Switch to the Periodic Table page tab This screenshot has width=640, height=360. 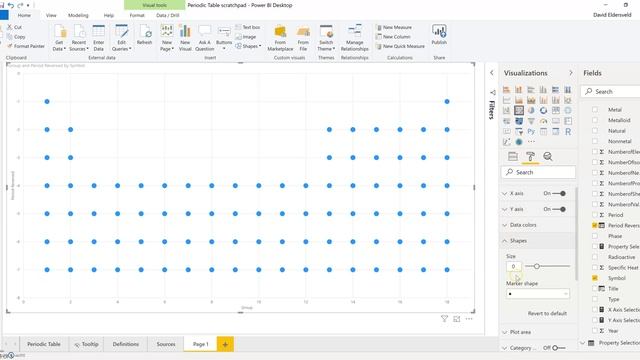44,344
